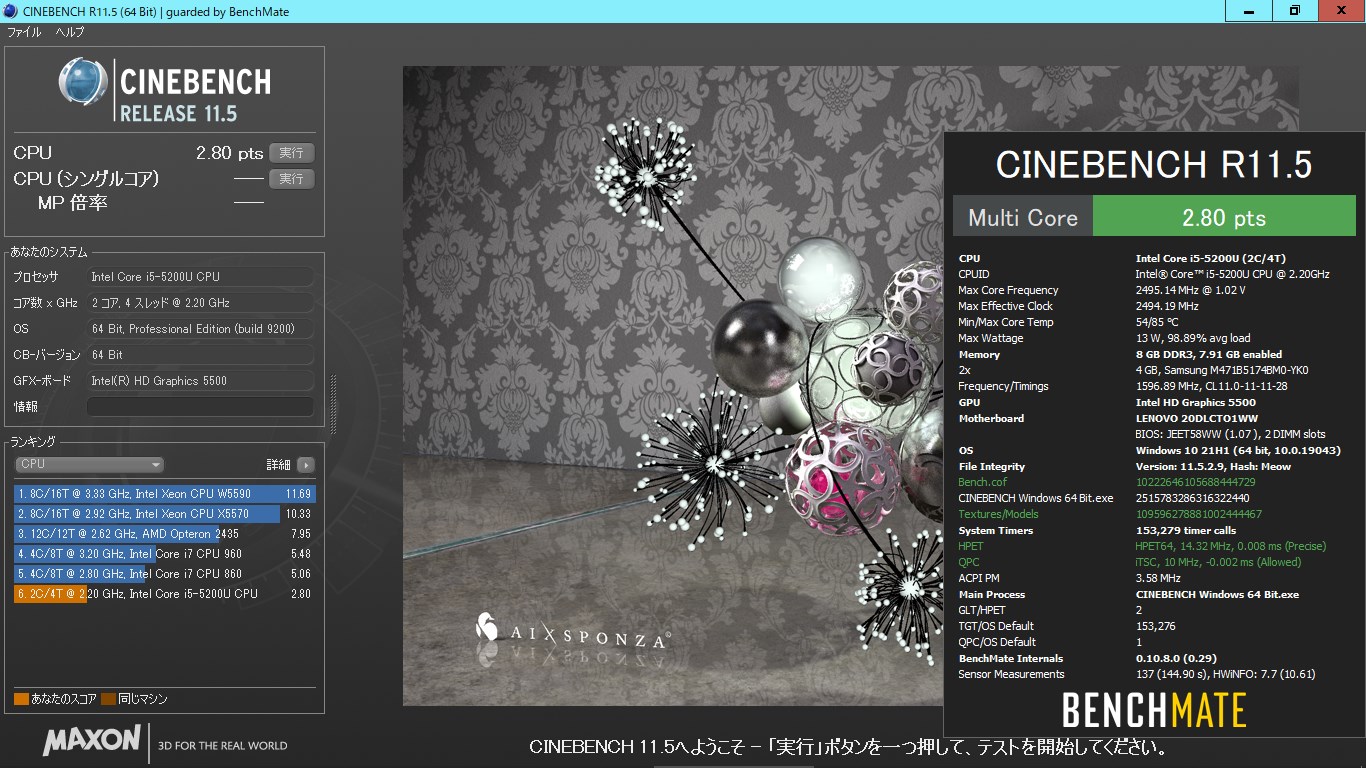Click the Multi Core label in BenchMate

(x=1023, y=217)
